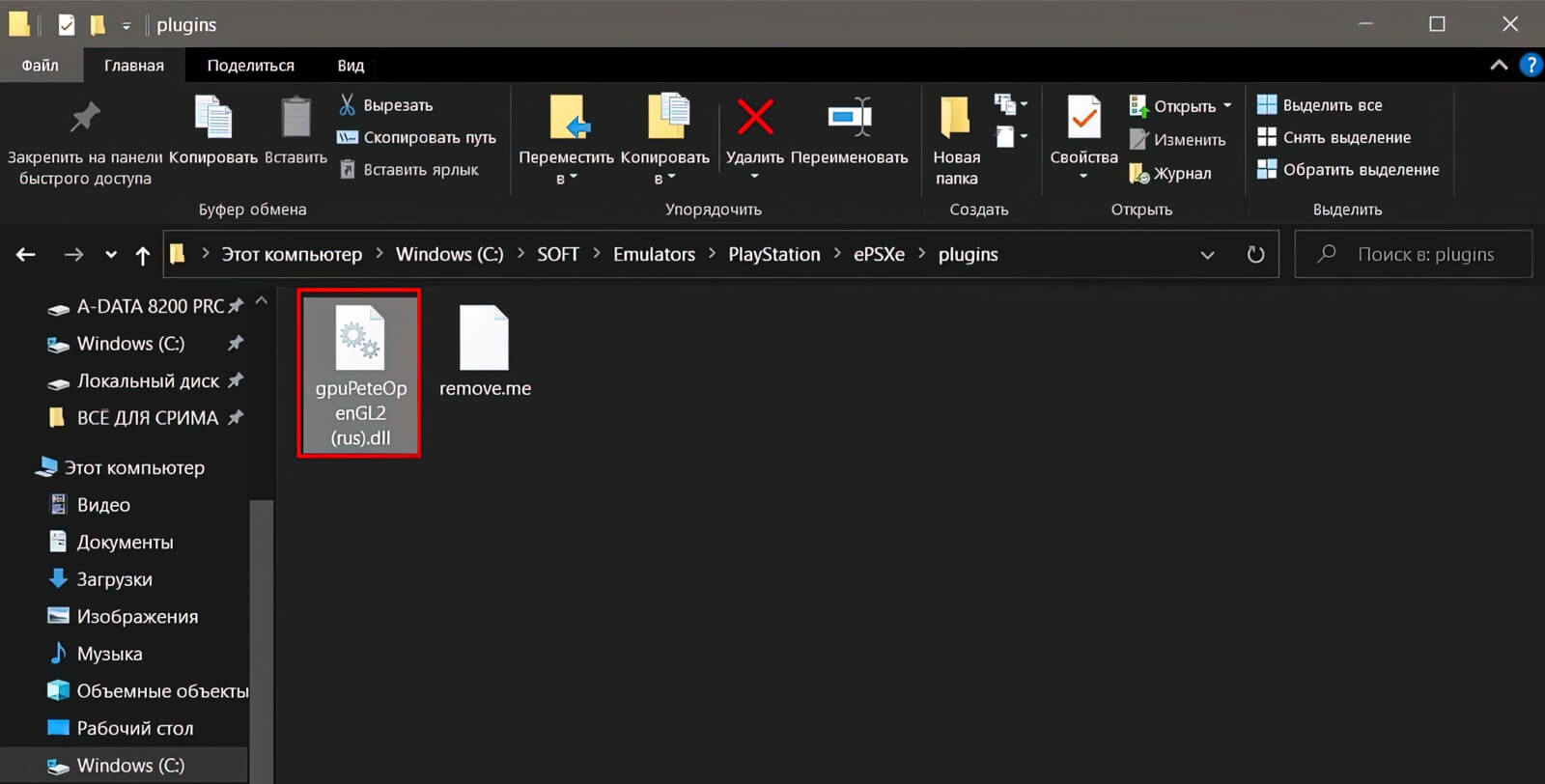Click Выделить все (select all)
Image resolution: width=1545 pixels, height=784 pixels.
click(1319, 105)
